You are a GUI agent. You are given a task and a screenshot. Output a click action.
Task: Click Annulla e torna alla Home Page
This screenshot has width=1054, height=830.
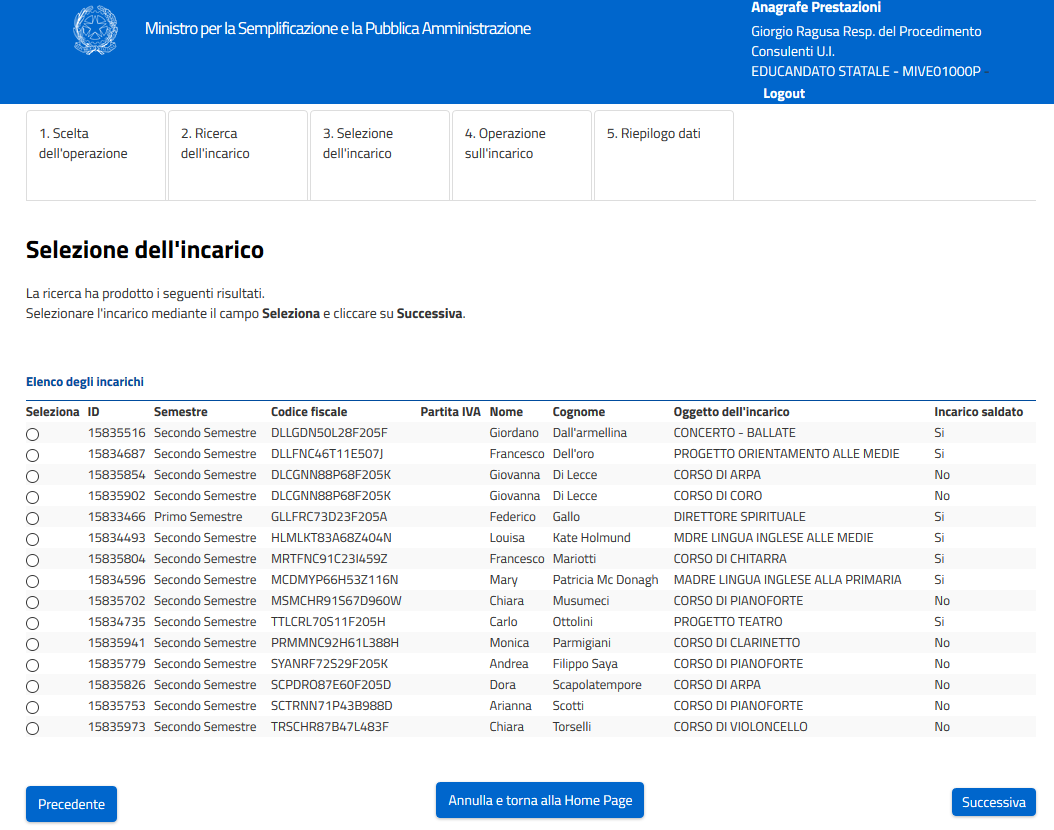pos(540,801)
